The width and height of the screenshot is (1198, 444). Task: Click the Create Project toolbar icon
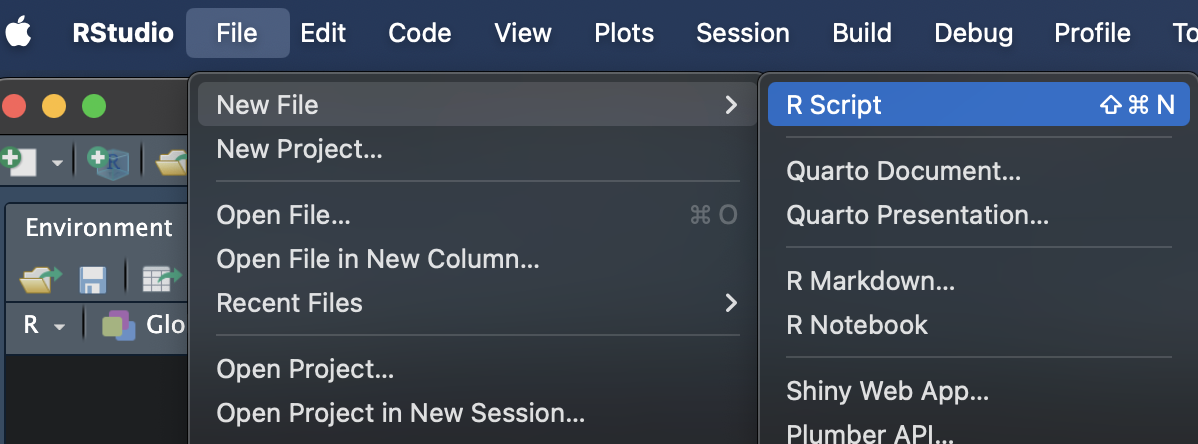107,160
